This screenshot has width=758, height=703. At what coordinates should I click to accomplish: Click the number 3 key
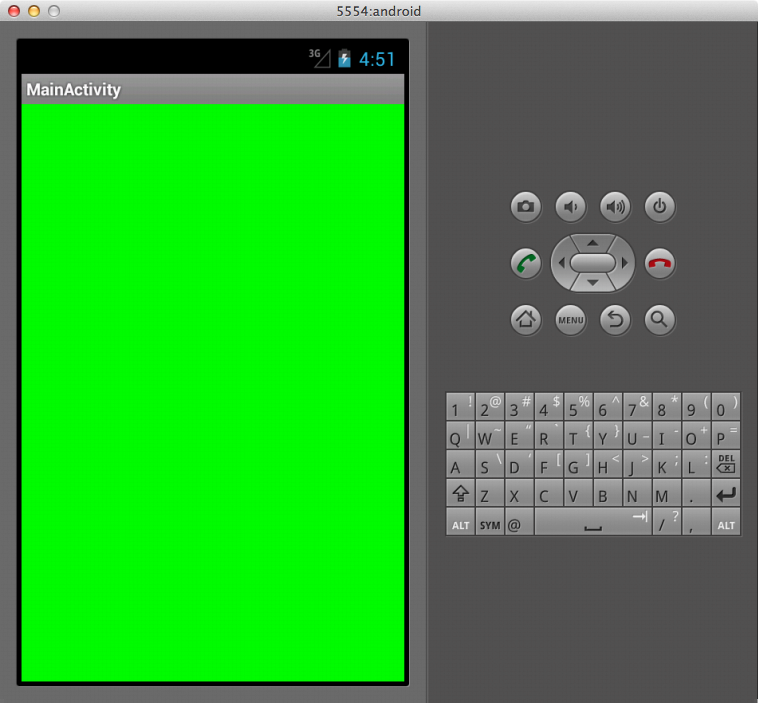coord(519,406)
